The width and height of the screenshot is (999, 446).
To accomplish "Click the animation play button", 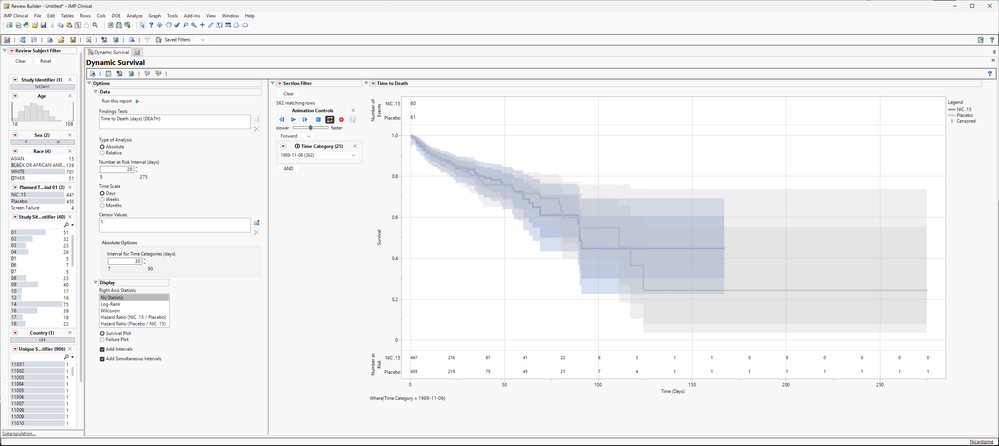I will point(294,119).
